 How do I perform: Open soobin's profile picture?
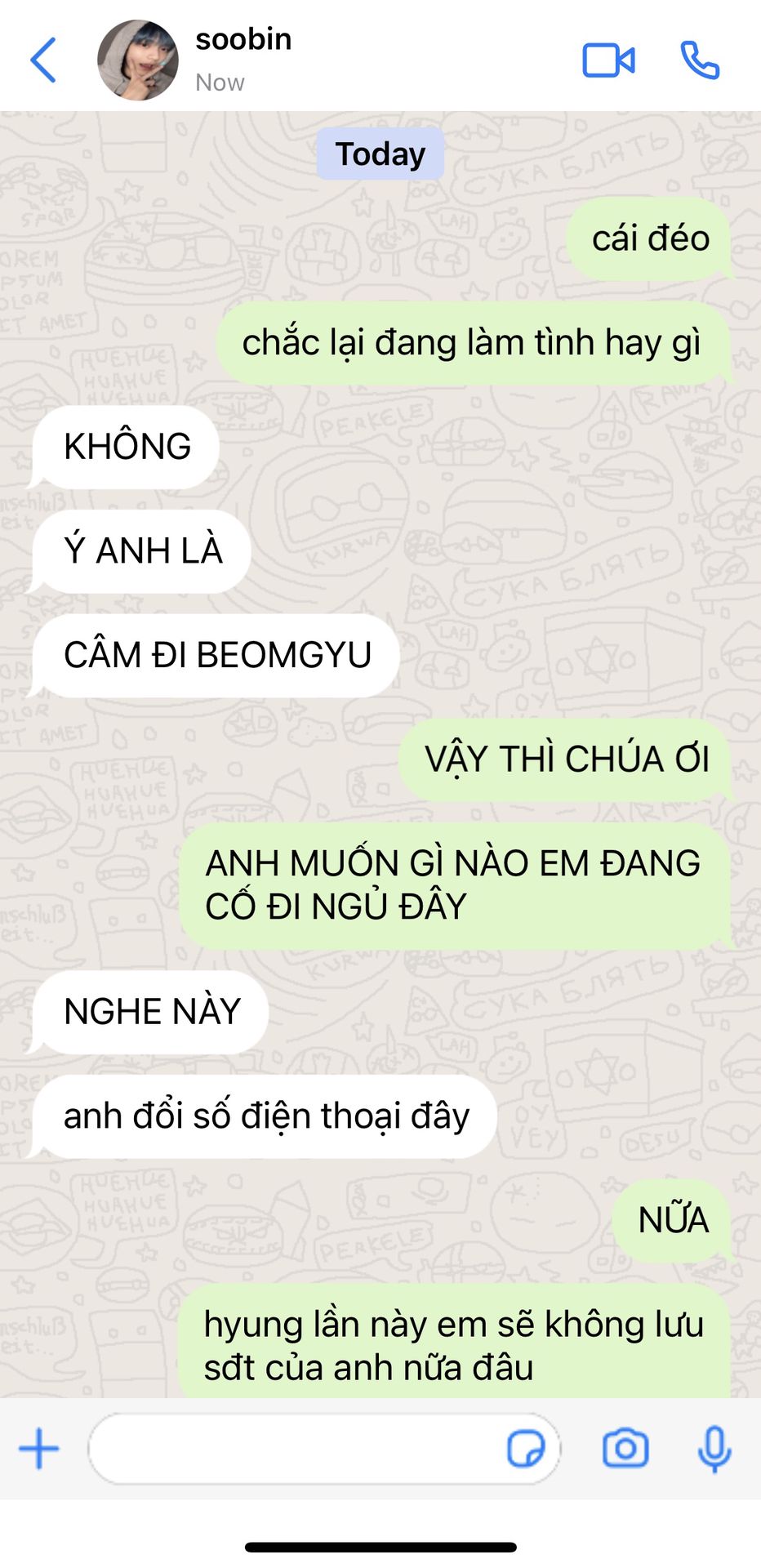(138, 60)
